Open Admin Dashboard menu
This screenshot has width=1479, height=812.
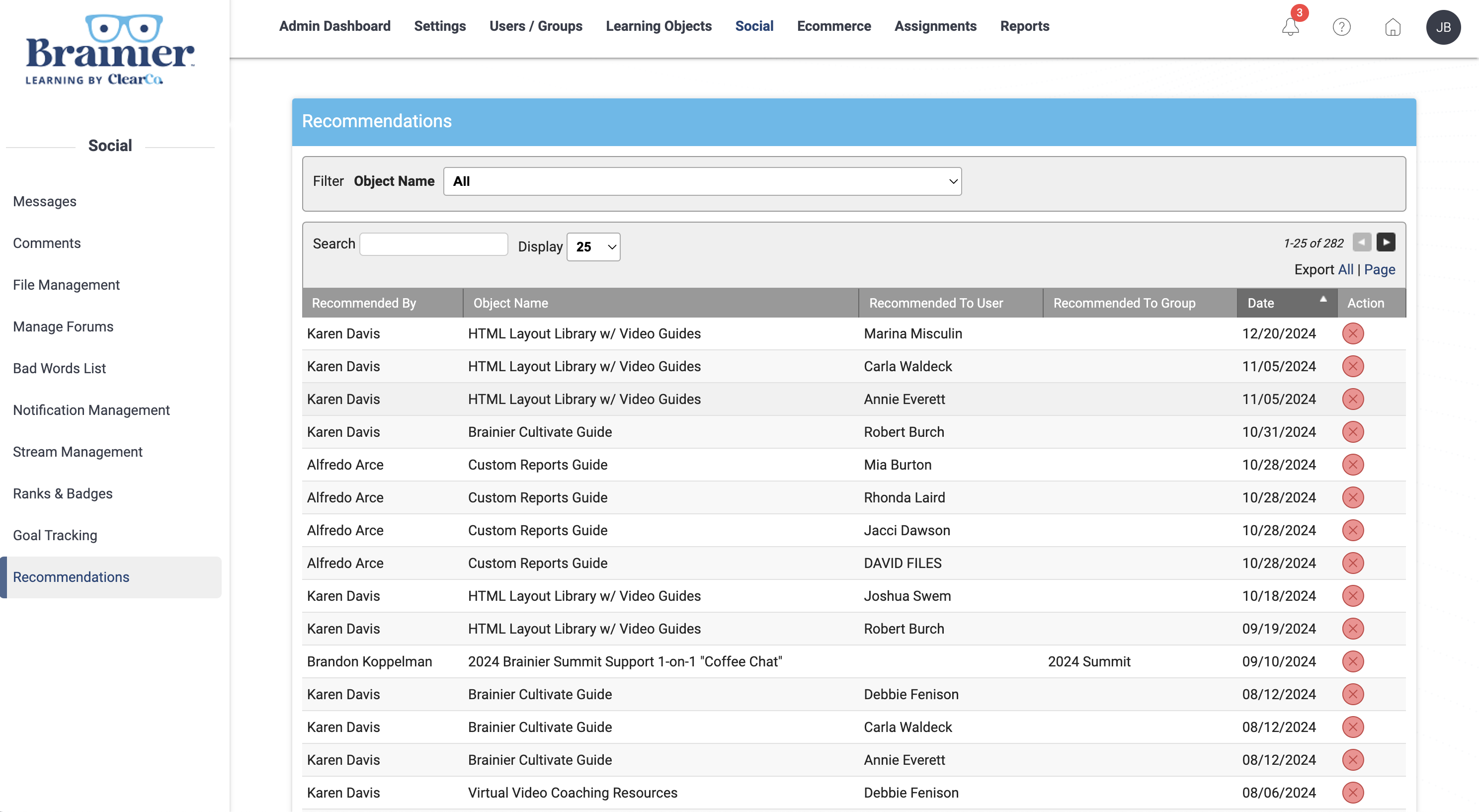[335, 26]
